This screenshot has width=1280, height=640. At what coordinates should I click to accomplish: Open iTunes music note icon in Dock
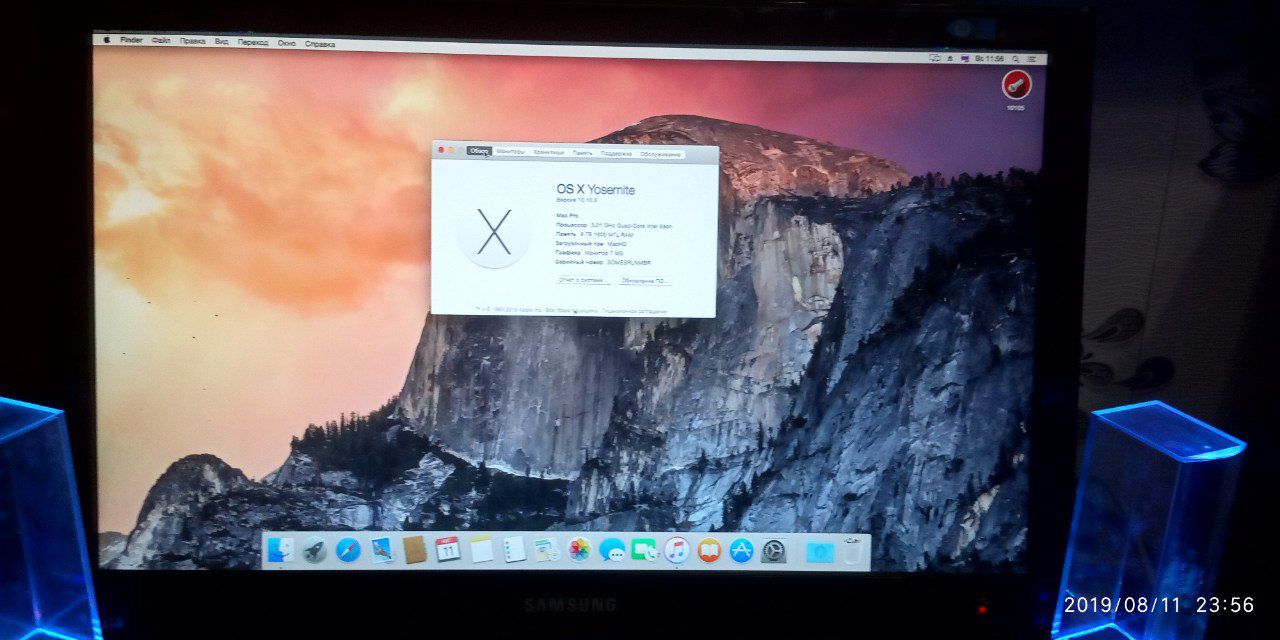tap(677, 549)
